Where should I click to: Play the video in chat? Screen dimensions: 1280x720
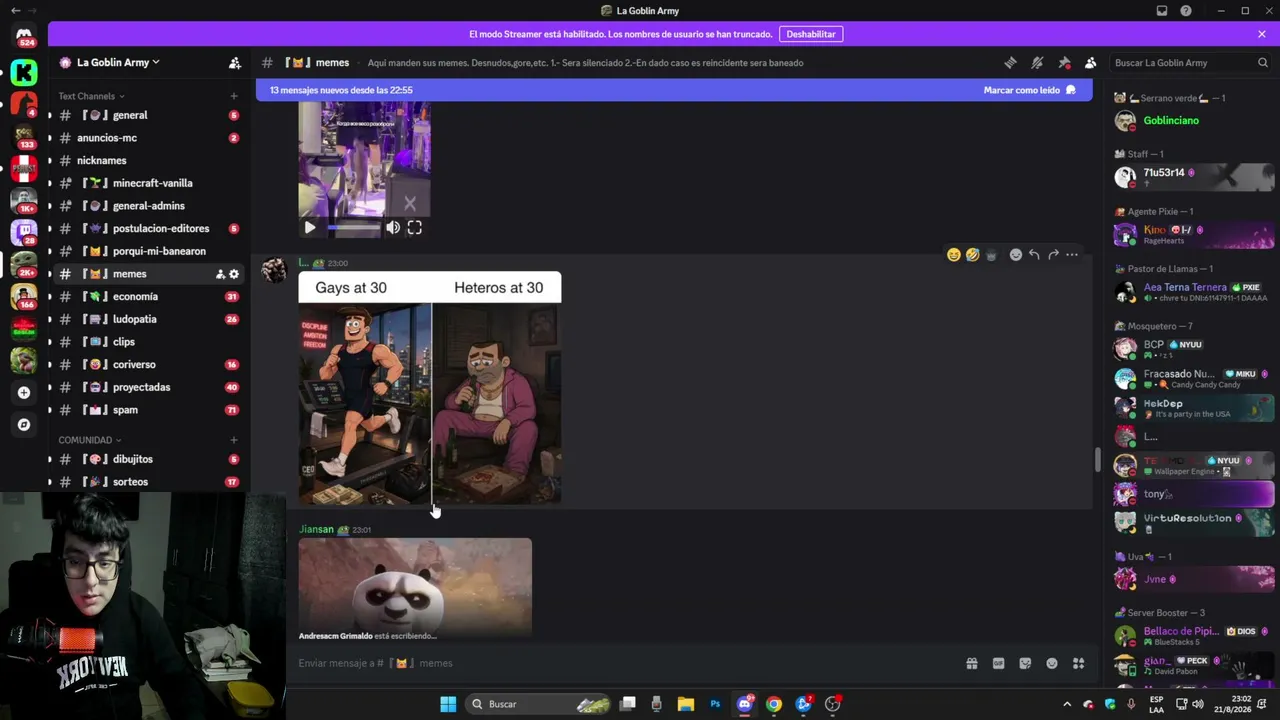coord(310,228)
